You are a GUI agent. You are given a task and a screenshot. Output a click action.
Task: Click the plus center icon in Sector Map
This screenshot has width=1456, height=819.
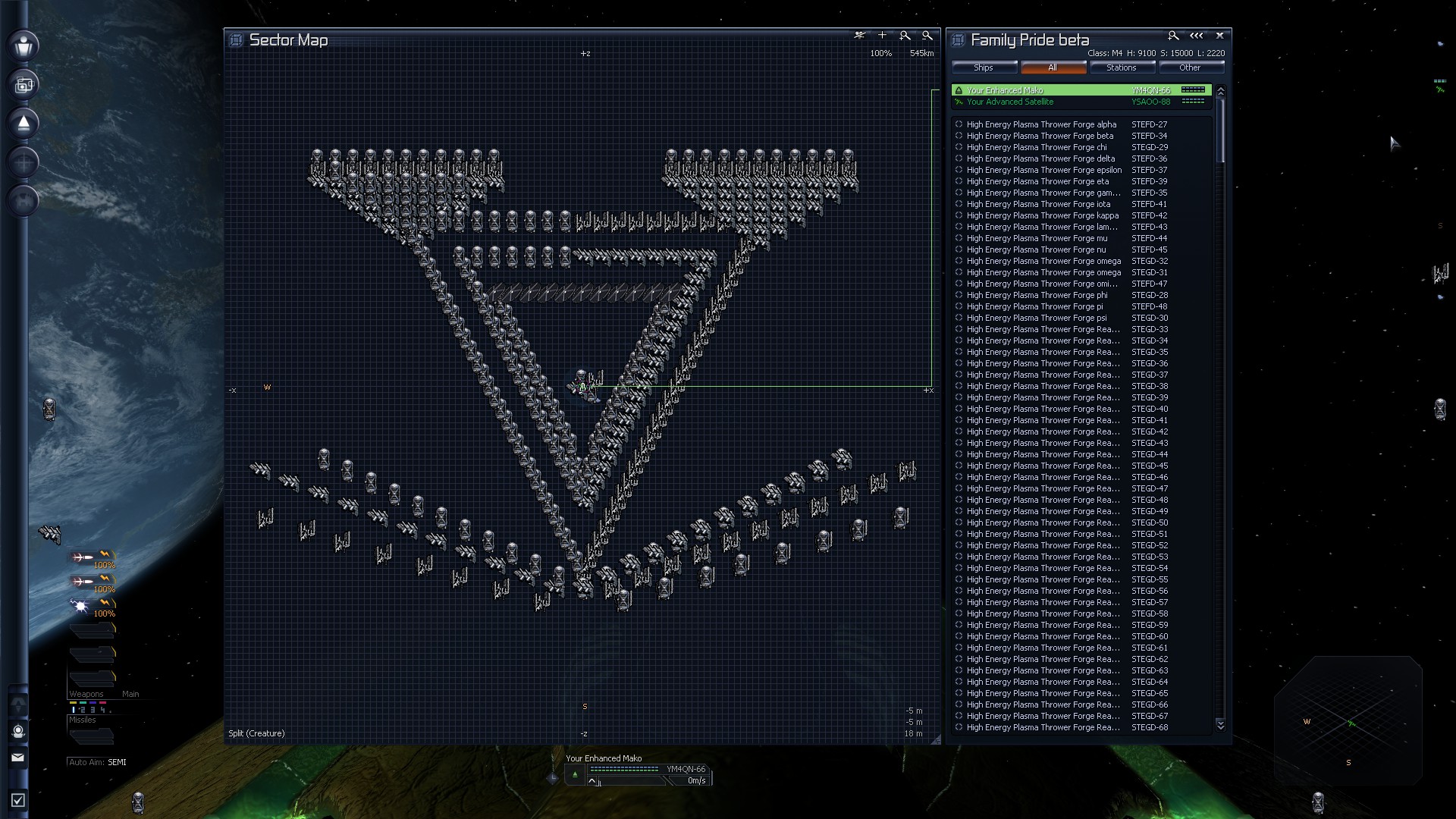[882, 36]
